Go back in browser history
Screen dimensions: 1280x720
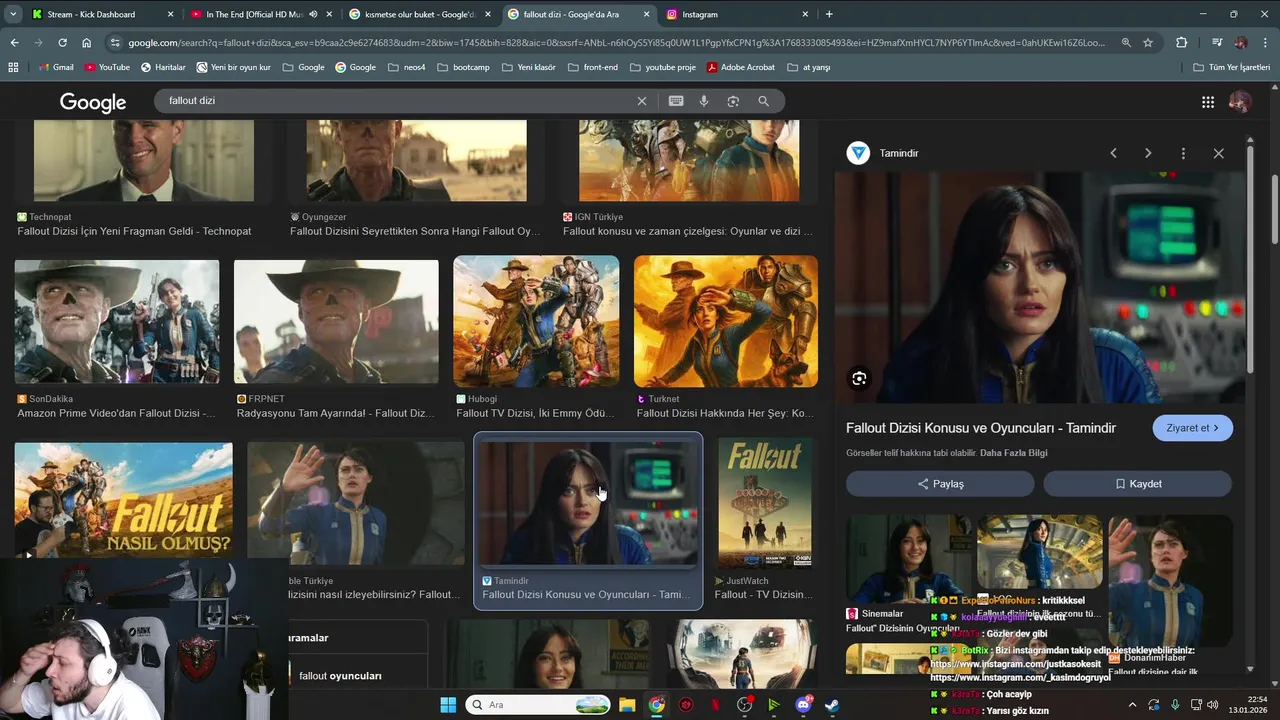(x=14, y=43)
